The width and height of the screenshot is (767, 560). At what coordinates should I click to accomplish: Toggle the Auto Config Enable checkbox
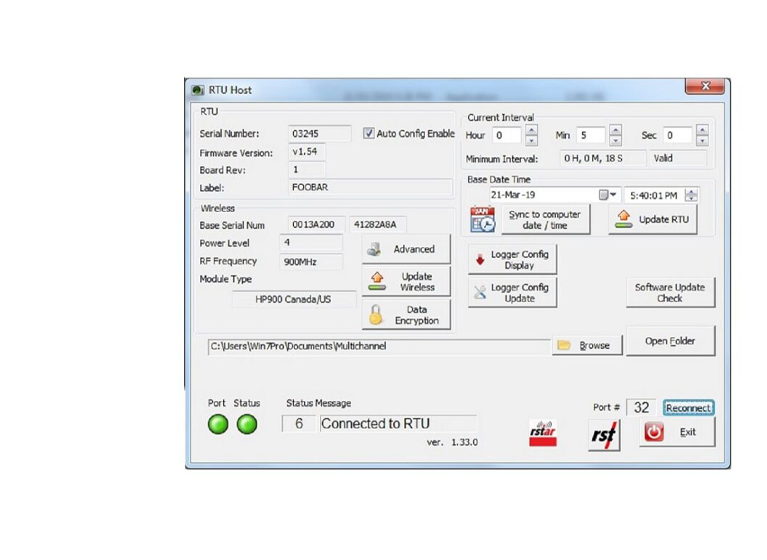coord(368,133)
